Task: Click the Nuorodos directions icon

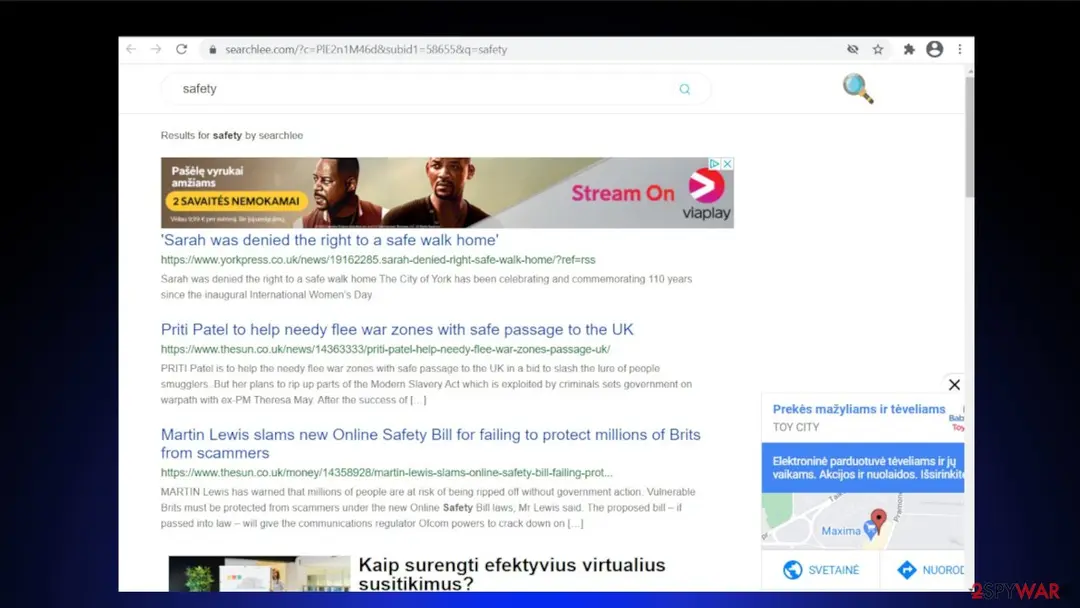Action: [x=906, y=569]
